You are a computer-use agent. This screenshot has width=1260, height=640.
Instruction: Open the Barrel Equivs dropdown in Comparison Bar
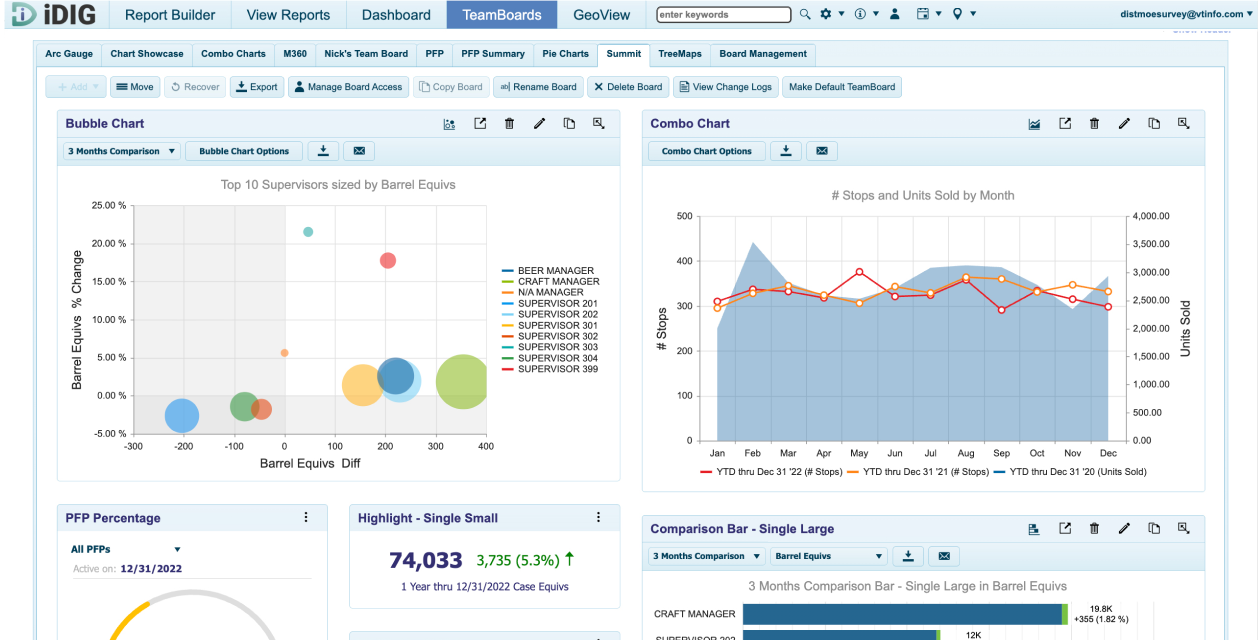click(x=829, y=556)
